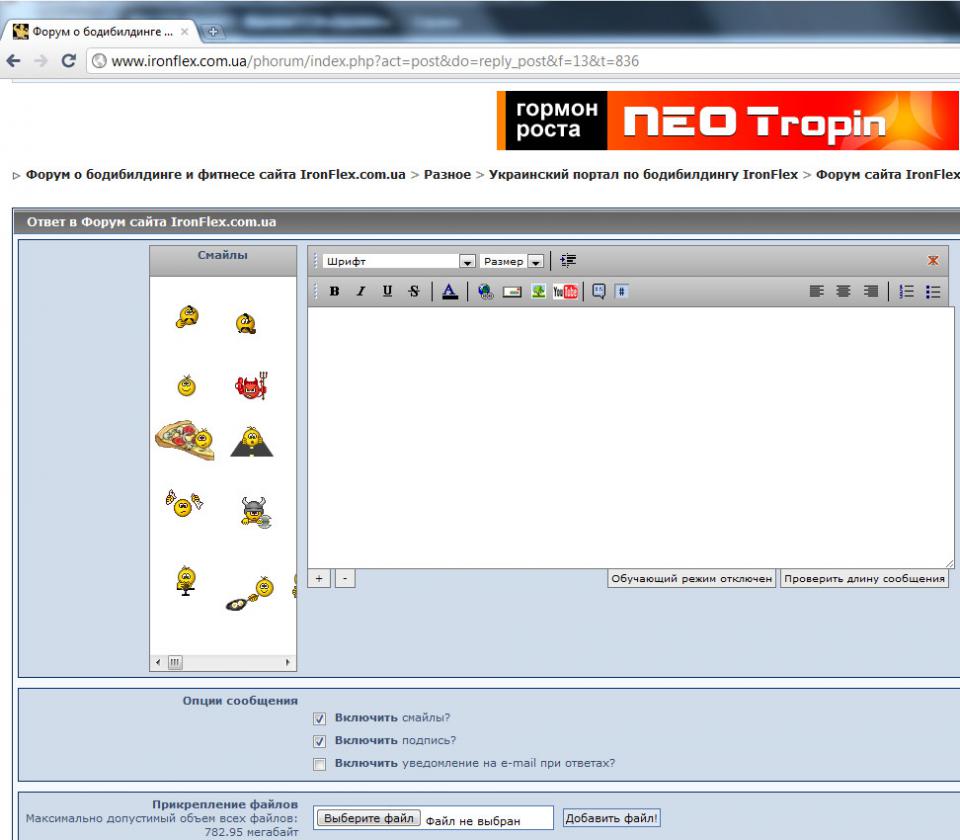Insert an image into the post

pyautogui.click(x=538, y=292)
